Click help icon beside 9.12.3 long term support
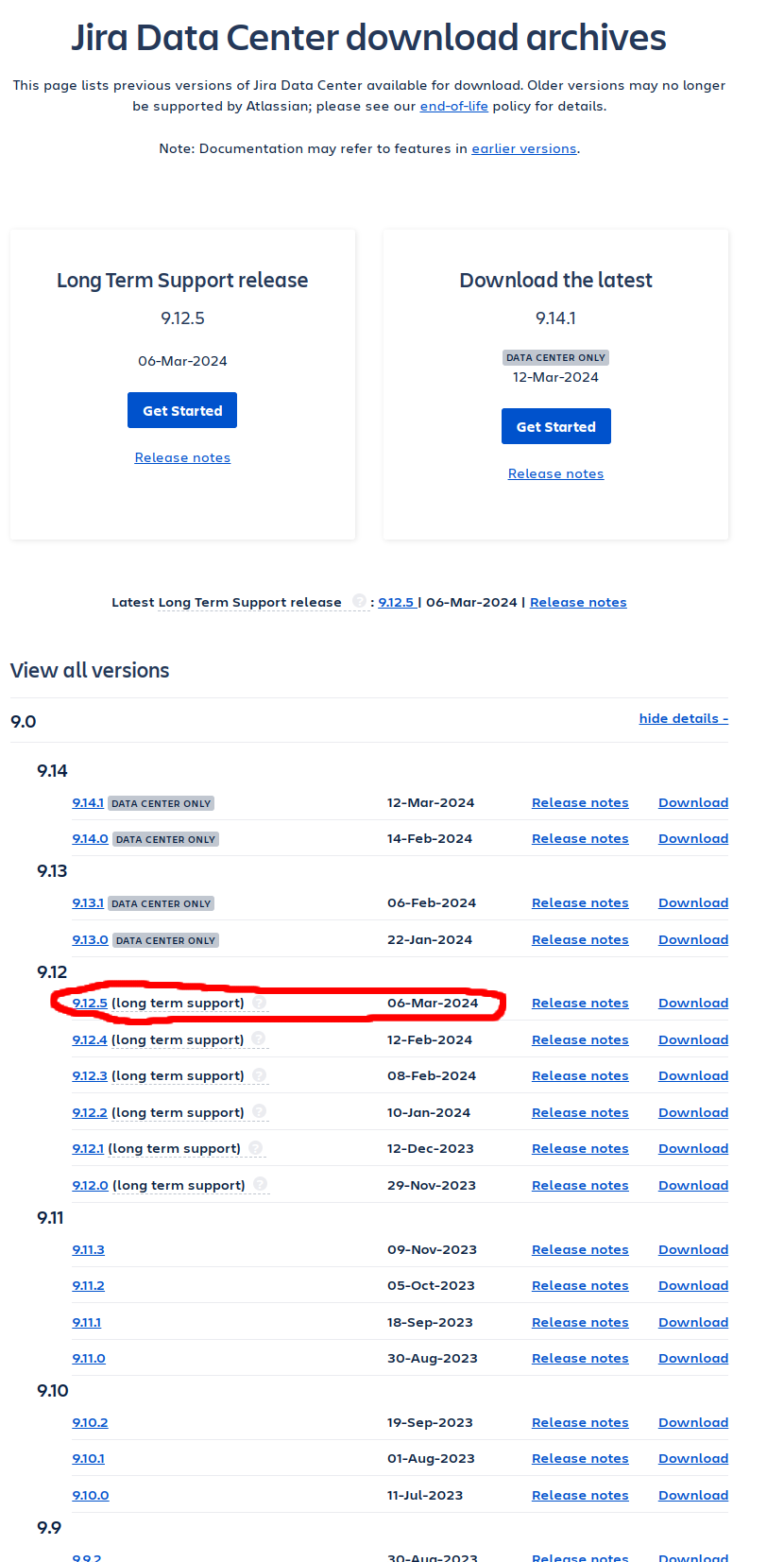The image size is (784, 1562). pyautogui.click(x=260, y=1075)
